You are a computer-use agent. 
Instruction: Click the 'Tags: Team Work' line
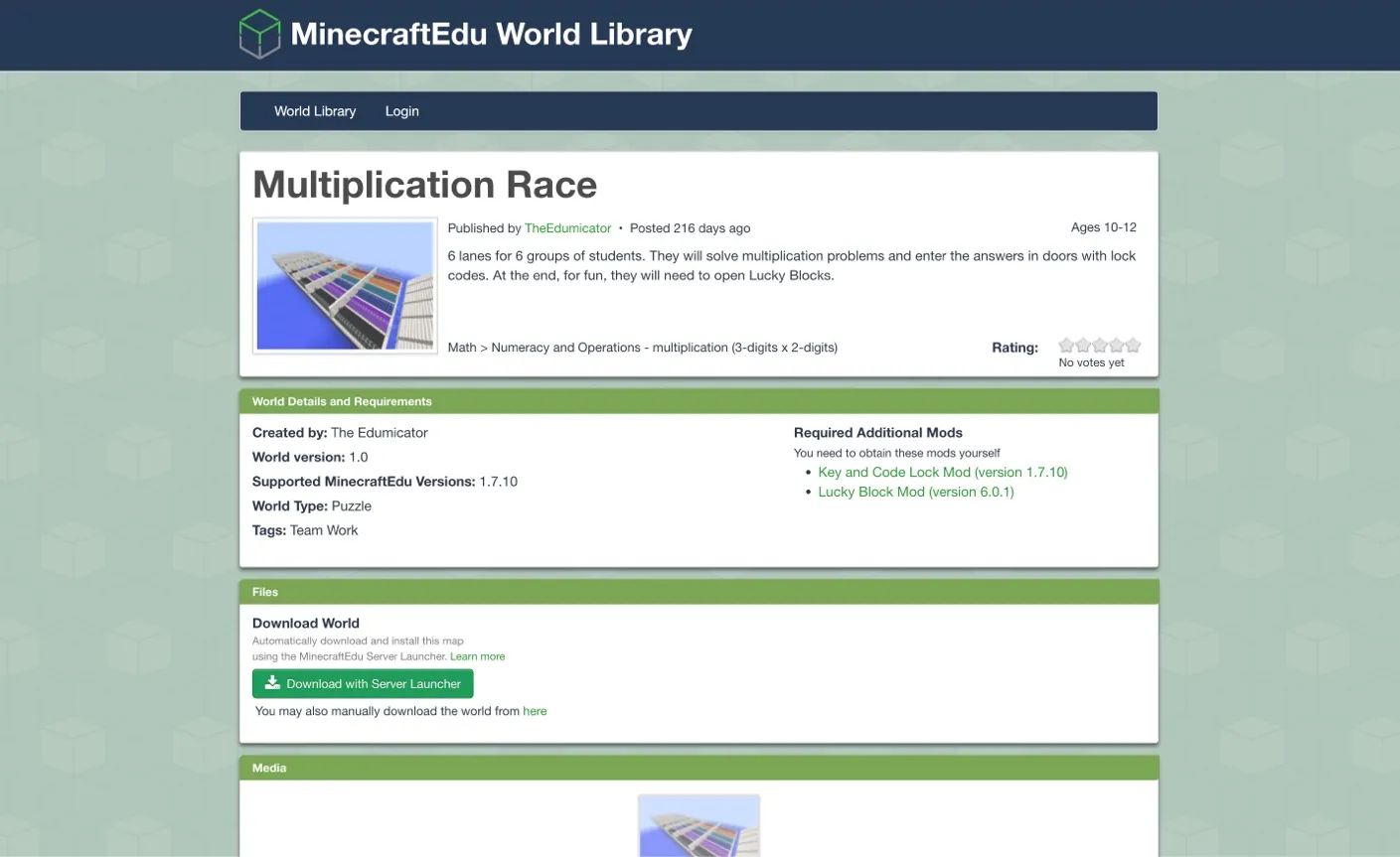(305, 530)
